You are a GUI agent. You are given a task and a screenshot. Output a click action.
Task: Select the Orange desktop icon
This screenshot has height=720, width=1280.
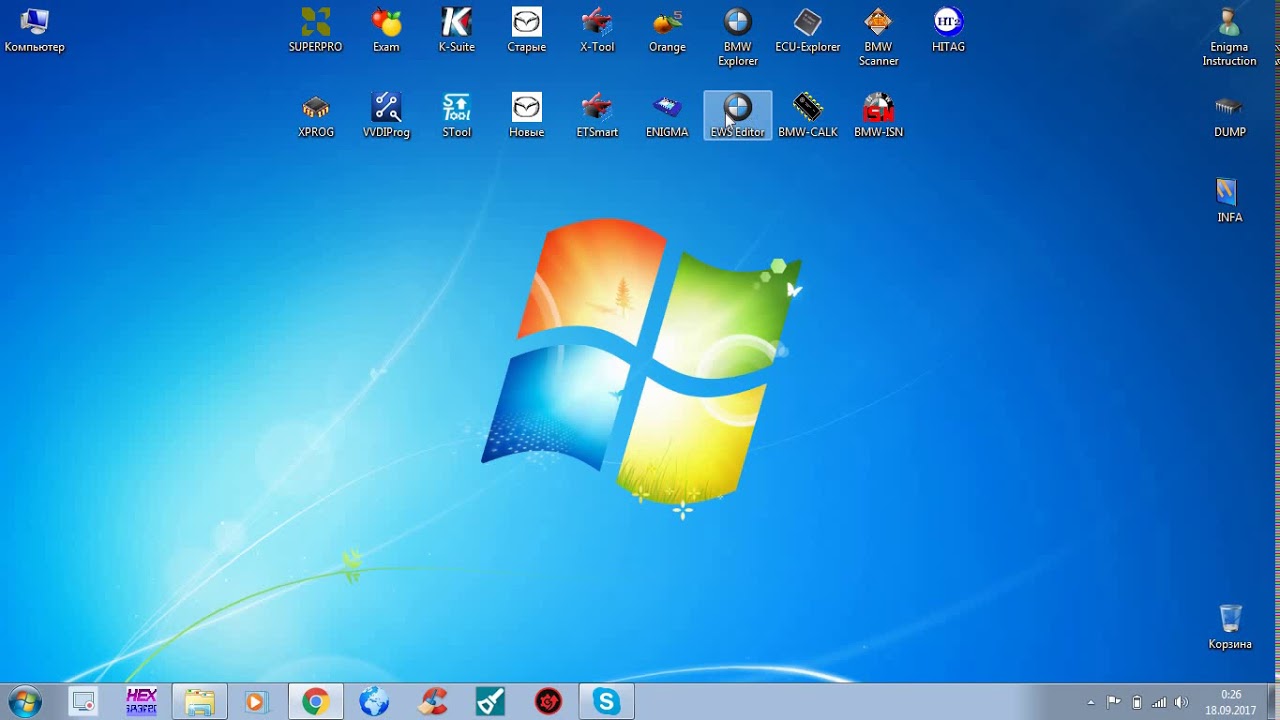(667, 31)
